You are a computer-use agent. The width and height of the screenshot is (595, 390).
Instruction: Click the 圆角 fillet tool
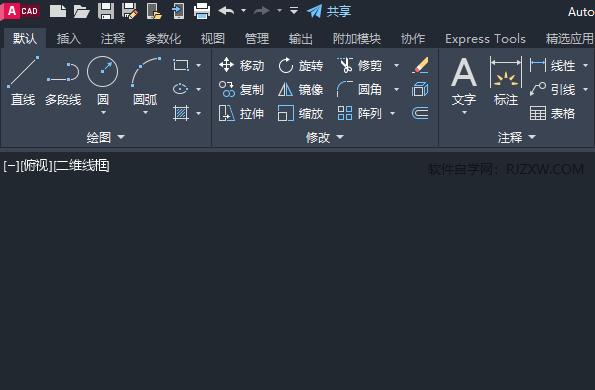click(x=360, y=90)
